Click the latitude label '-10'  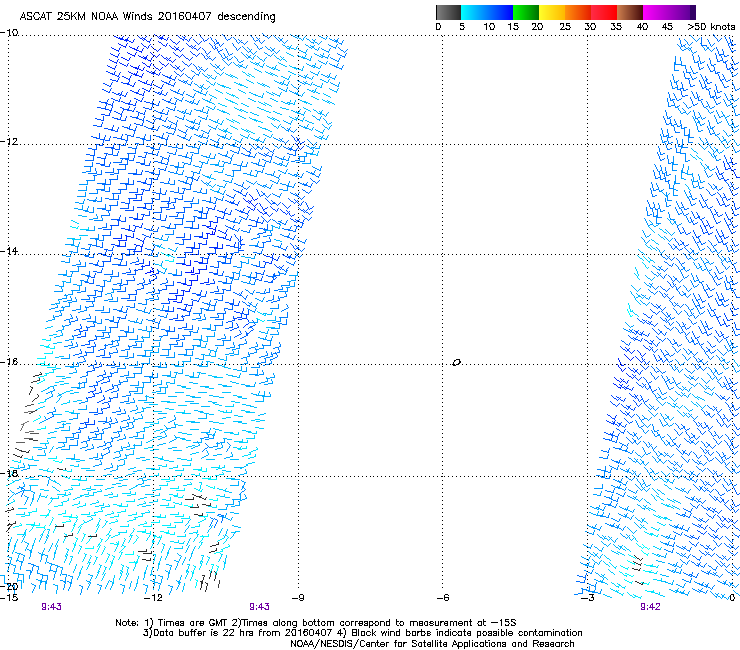pyautogui.click(x=9, y=33)
